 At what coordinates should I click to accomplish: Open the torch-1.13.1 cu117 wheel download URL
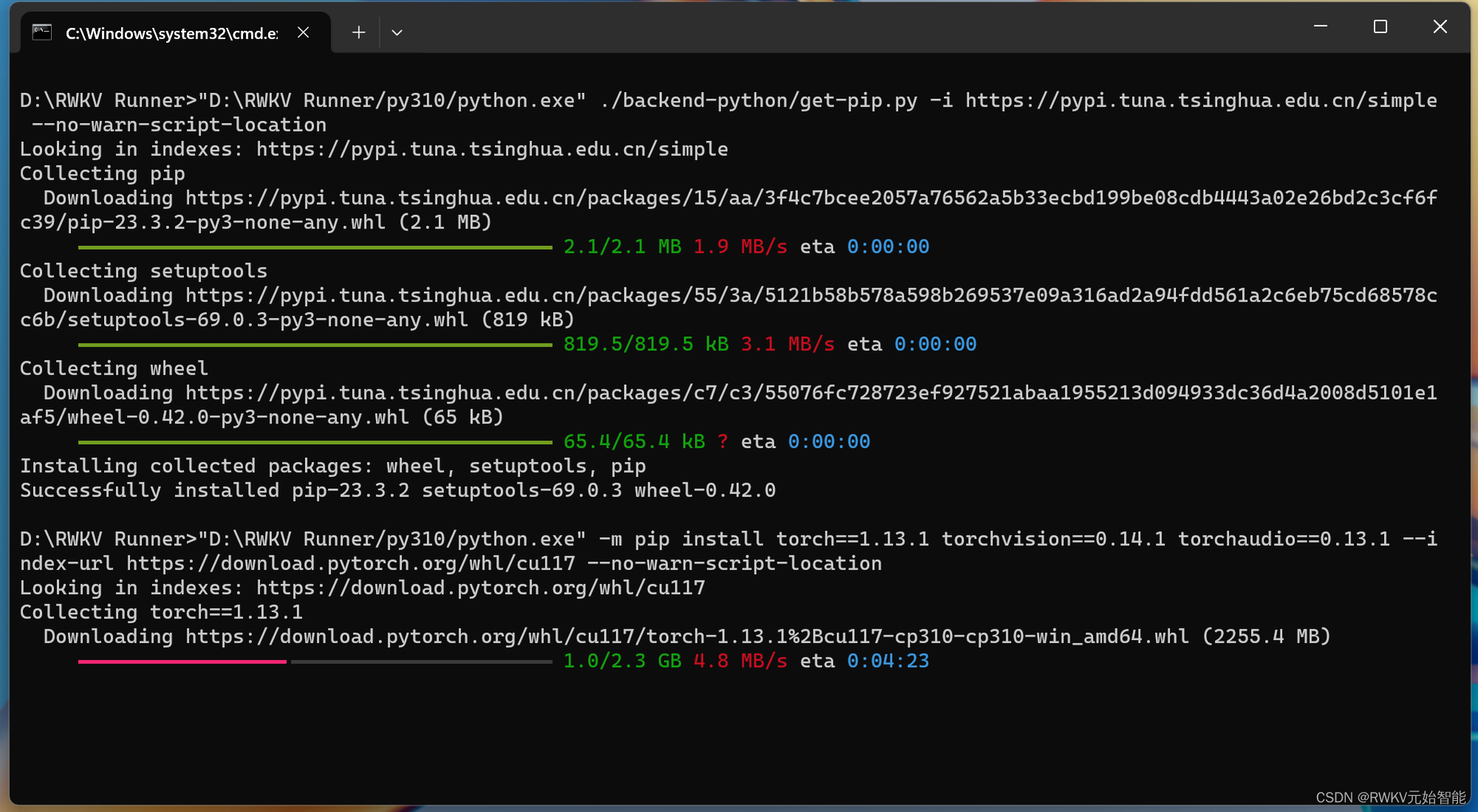(687, 636)
